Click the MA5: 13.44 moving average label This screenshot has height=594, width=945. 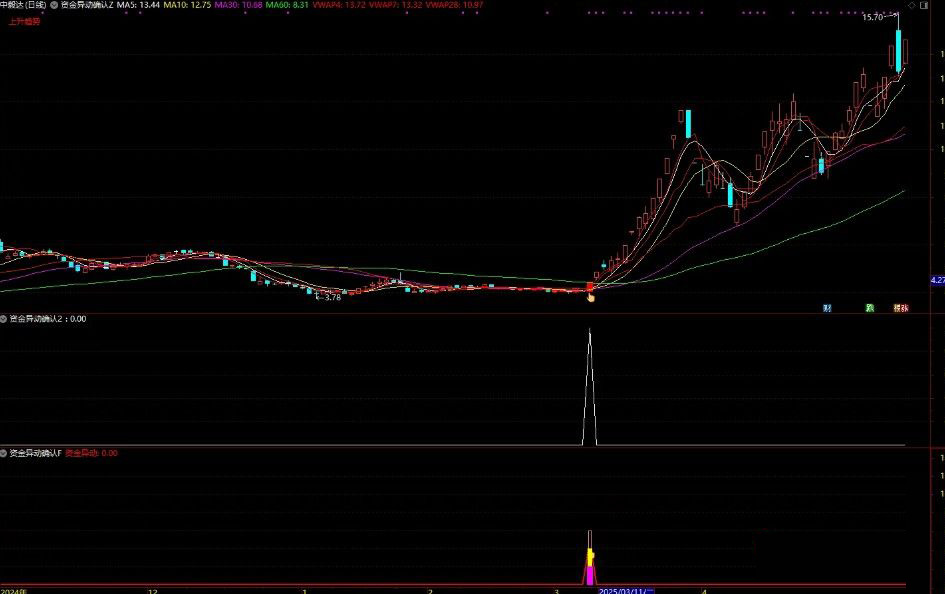[x=138, y=5]
